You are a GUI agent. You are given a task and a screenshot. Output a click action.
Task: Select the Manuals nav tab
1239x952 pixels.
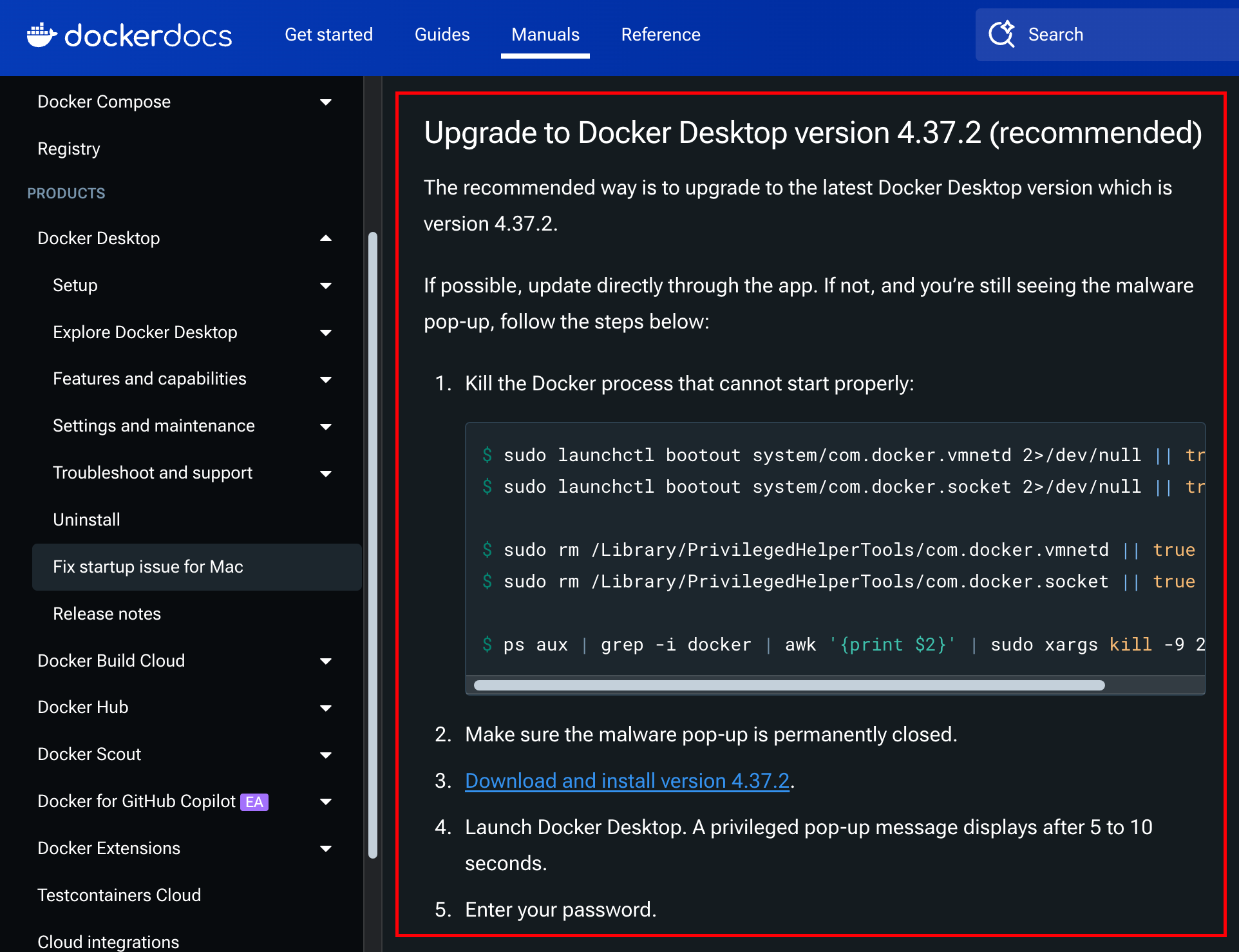[x=545, y=34]
